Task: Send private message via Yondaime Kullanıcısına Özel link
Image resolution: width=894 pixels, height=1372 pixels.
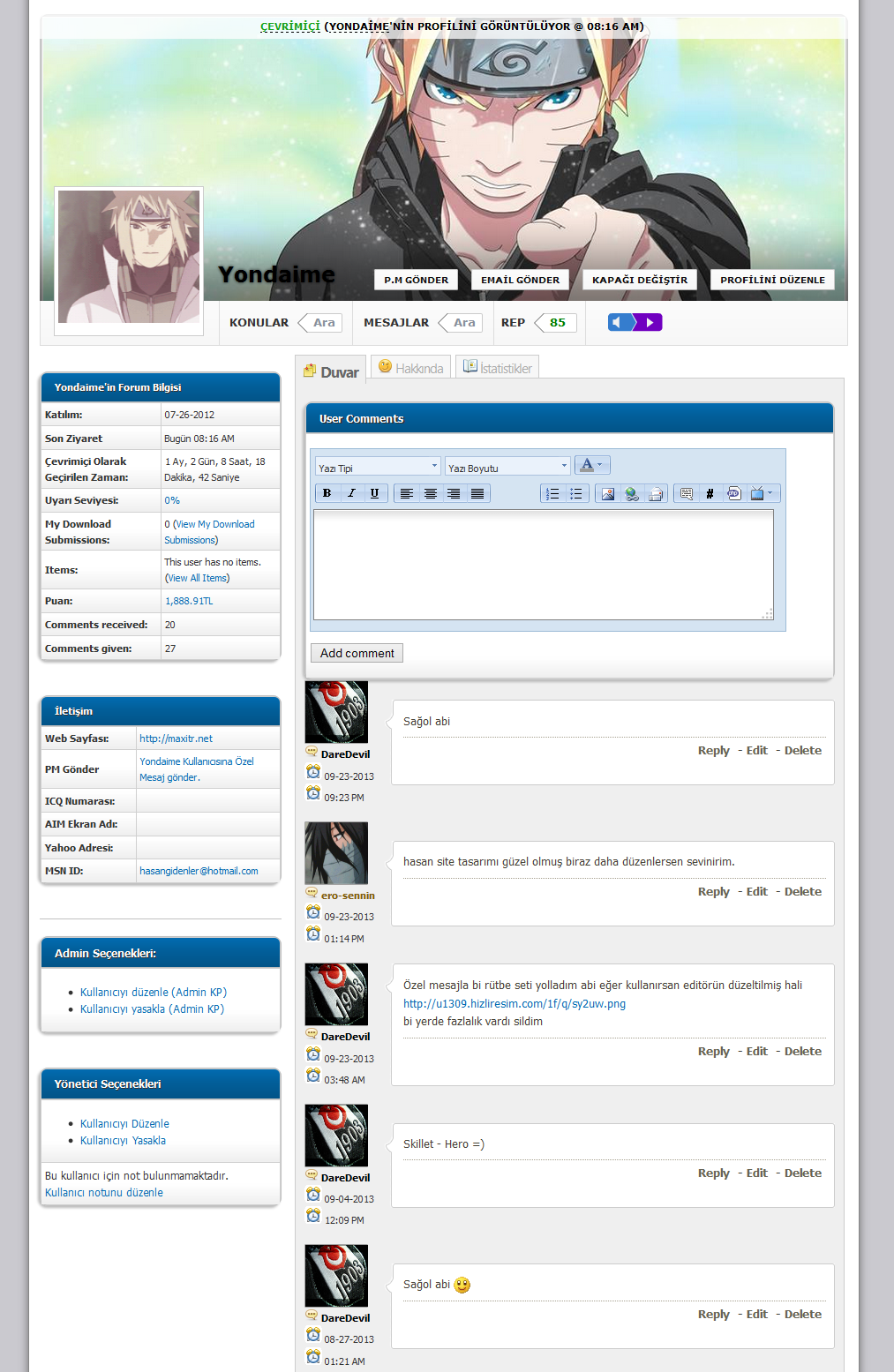Action: tap(197, 769)
